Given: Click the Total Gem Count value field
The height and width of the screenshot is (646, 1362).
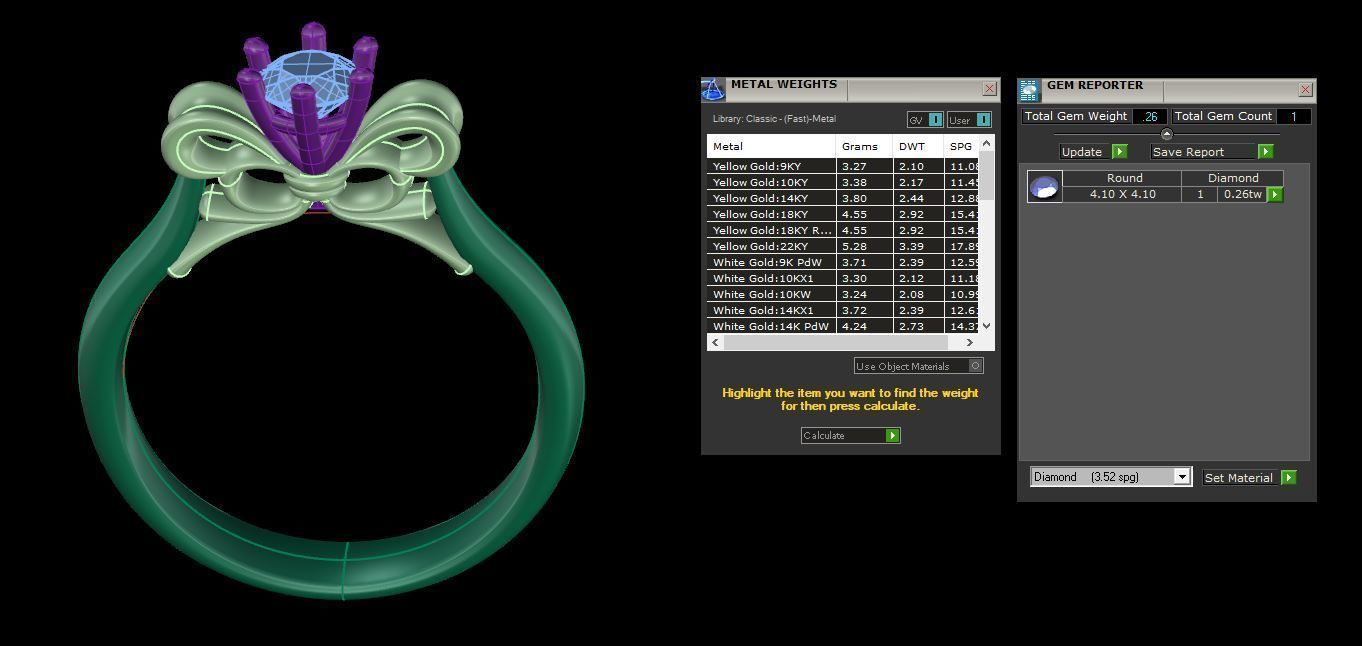Looking at the screenshot, I should click(1293, 116).
